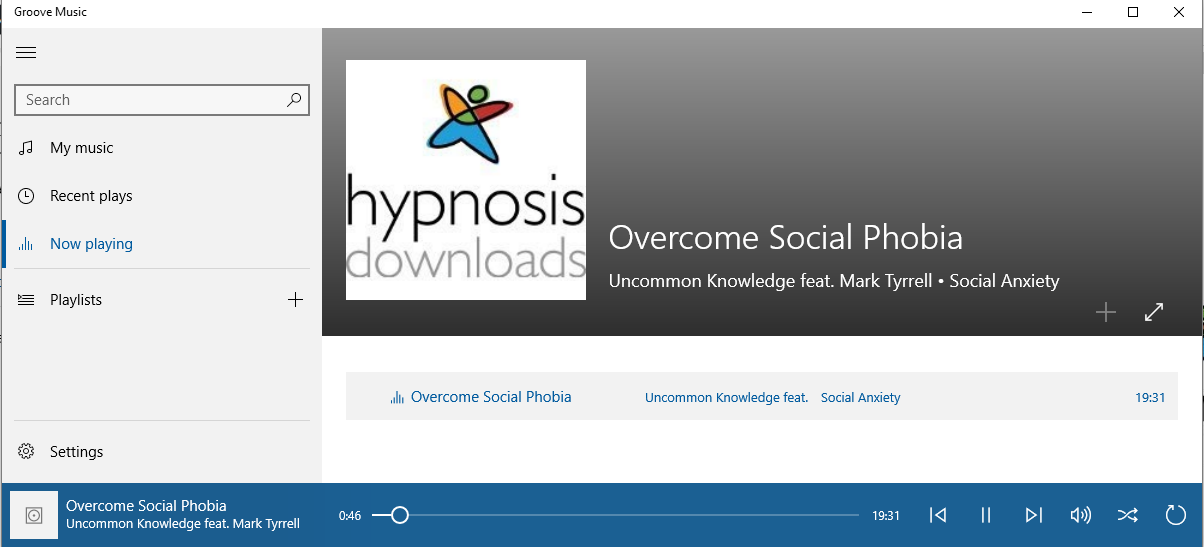1204x547 pixels.
Task: Click track title in bottom playback bar
Action: coord(146,506)
